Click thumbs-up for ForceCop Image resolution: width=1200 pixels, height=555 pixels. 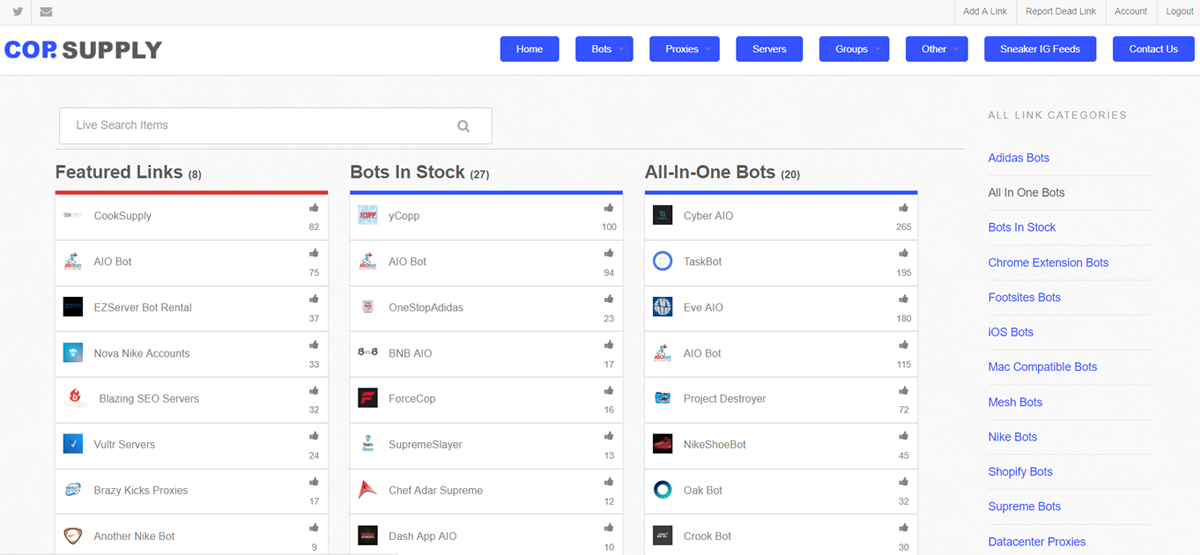pyautogui.click(x=609, y=390)
